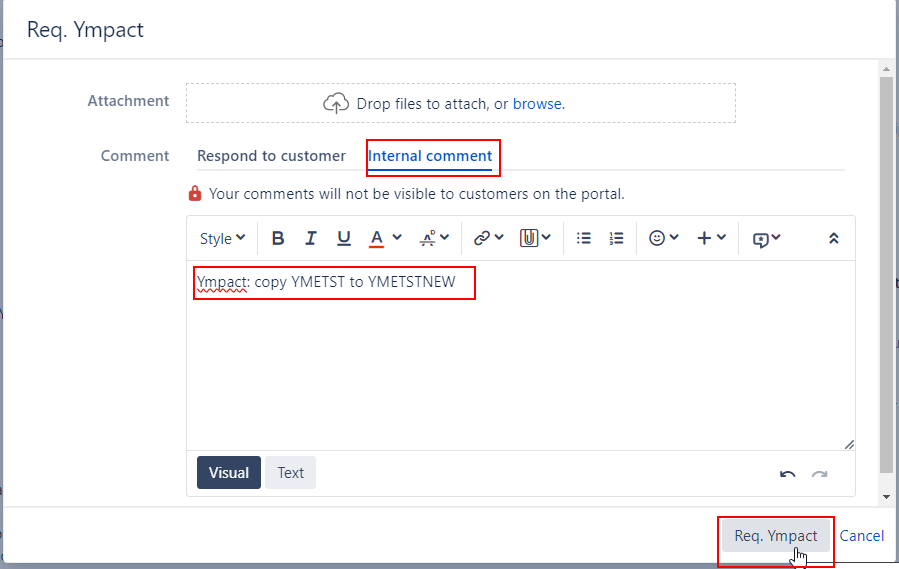Screen dimensions: 899x569
Task: Open the Style dropdown
Action: [222, 238]
